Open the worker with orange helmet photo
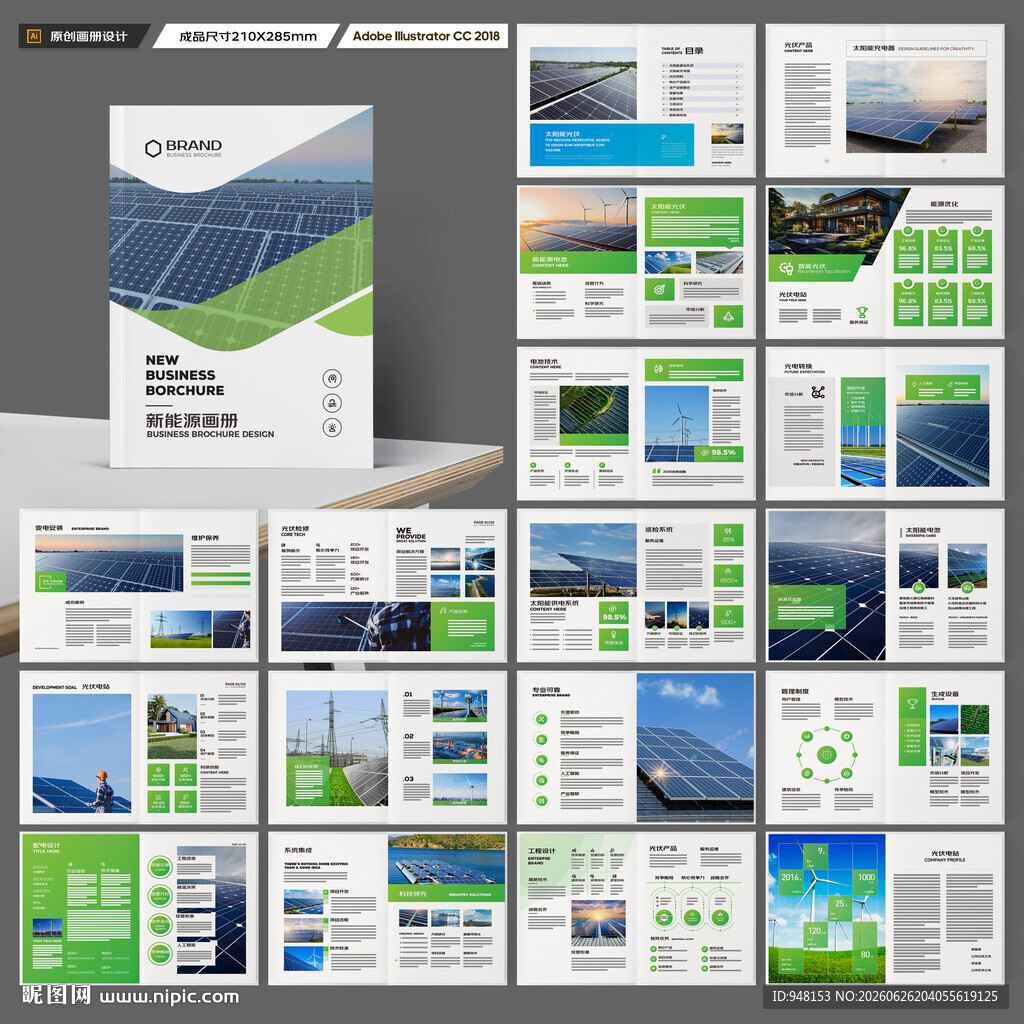Image resolution: width=1024 pixels, height=1024 pixels. point(82,753)
